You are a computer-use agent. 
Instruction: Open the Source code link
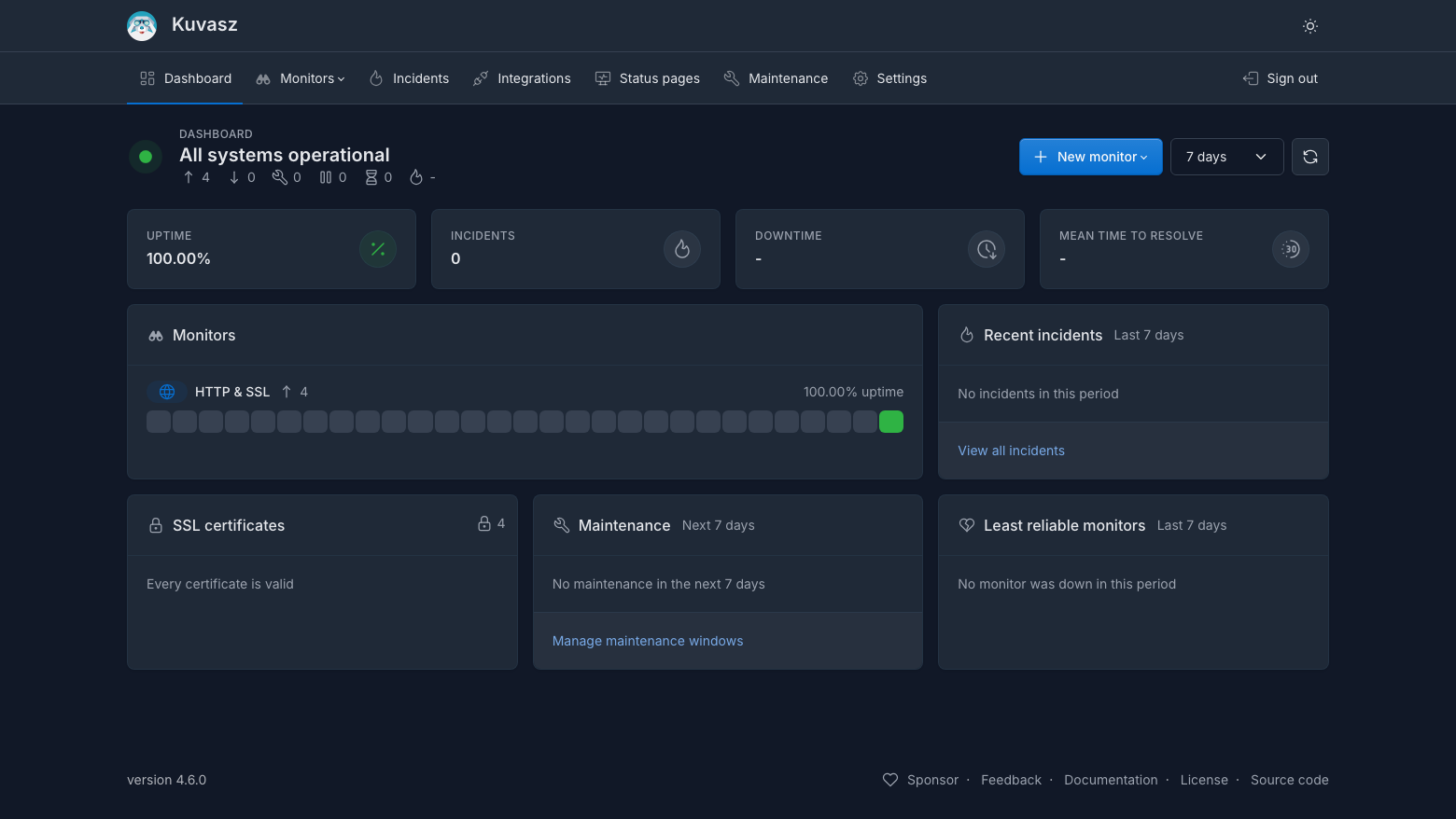[1290, 780]
